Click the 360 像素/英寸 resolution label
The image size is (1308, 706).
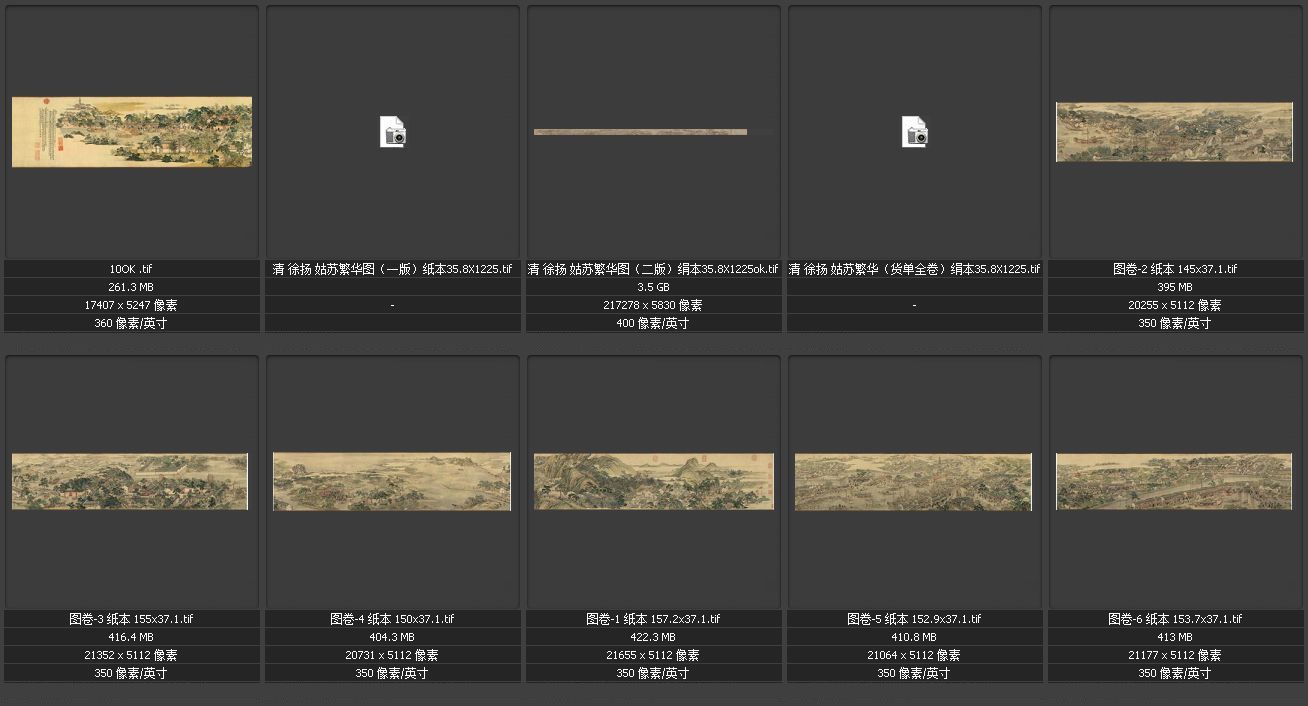tap(131, 323)
